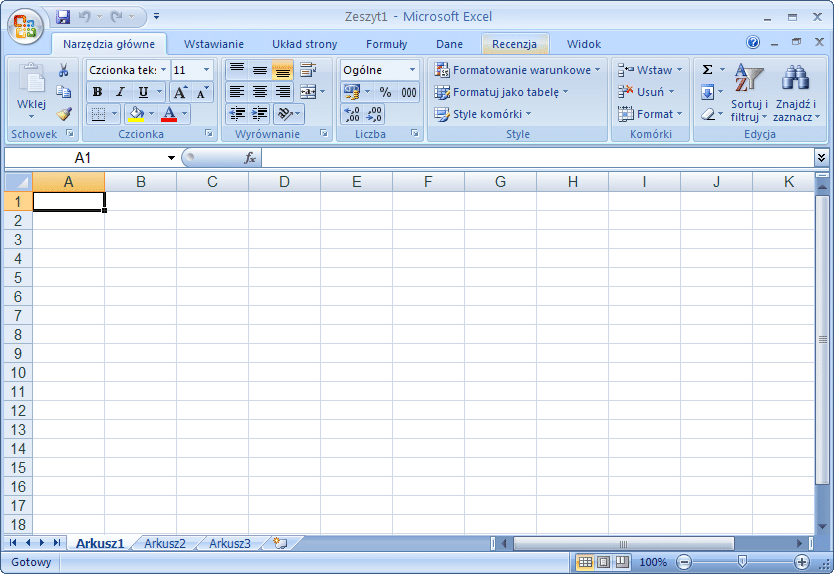This screenshot has width=834, height=574.
Task: Click the Znajdź i zaznacz button
Action: (796, 93)
